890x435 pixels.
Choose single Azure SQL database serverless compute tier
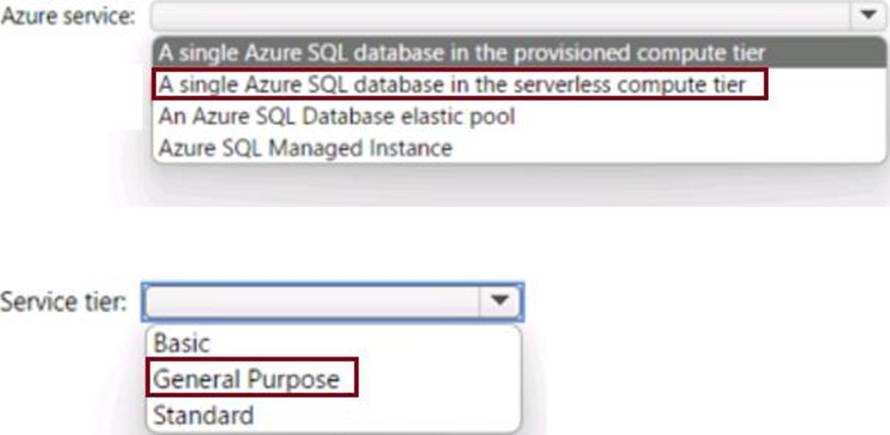[x=459, y=85]
